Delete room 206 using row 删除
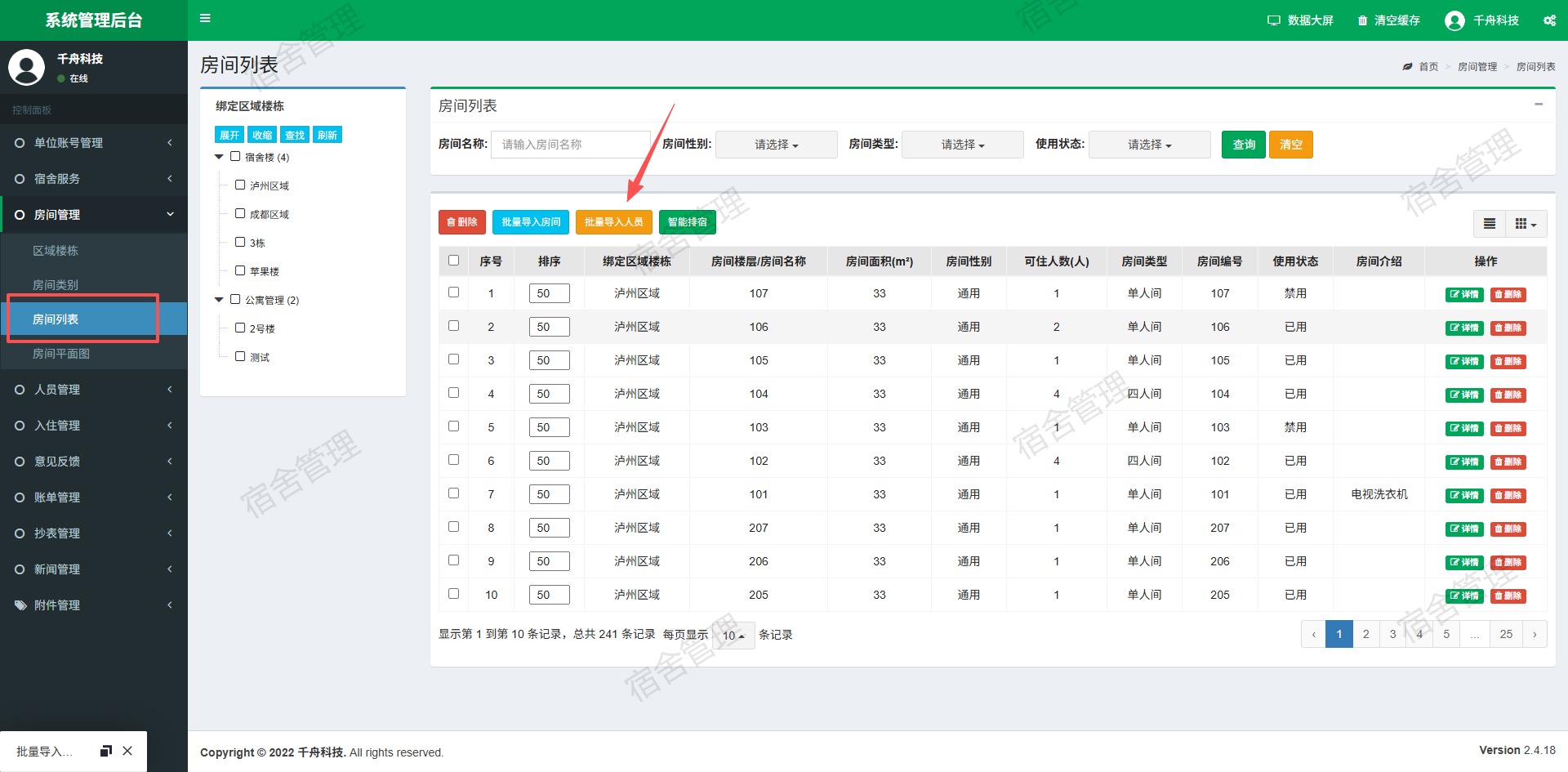 1508,562
